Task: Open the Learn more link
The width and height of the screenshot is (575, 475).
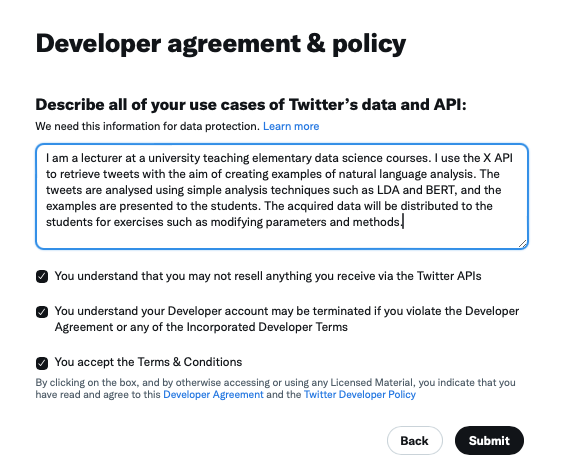Action: tap(291, 126)
